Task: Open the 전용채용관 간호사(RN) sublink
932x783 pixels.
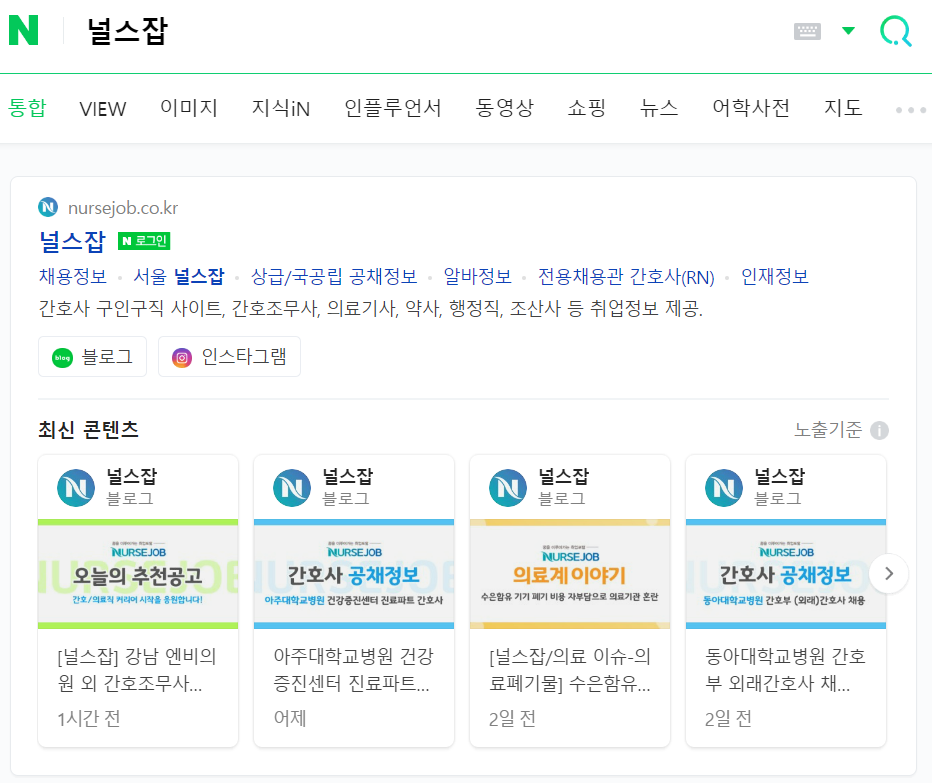Action: (626, 276)
